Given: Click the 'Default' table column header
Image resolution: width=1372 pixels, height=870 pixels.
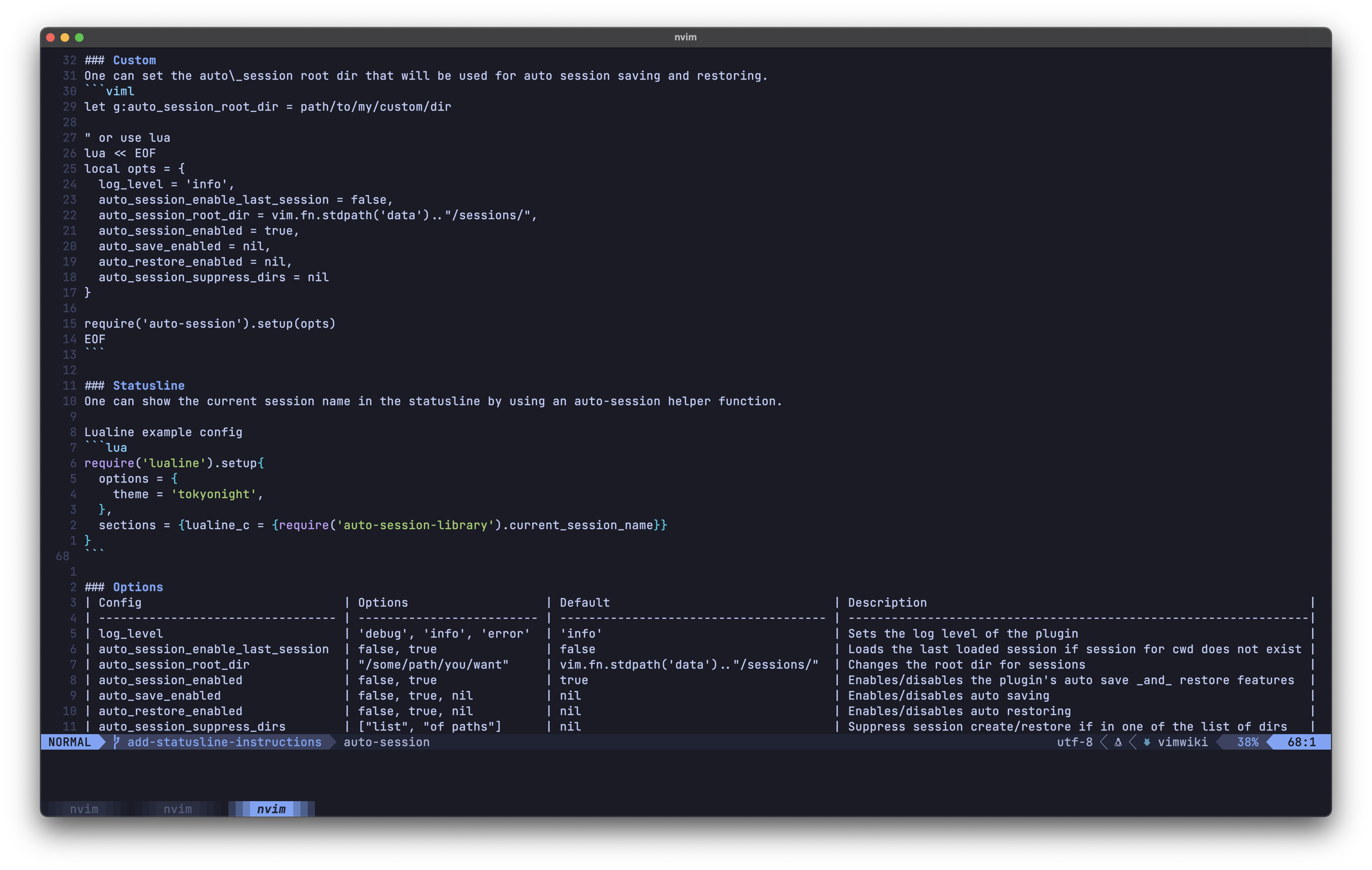Looking at the screenshot, I should tap(585, 603).
